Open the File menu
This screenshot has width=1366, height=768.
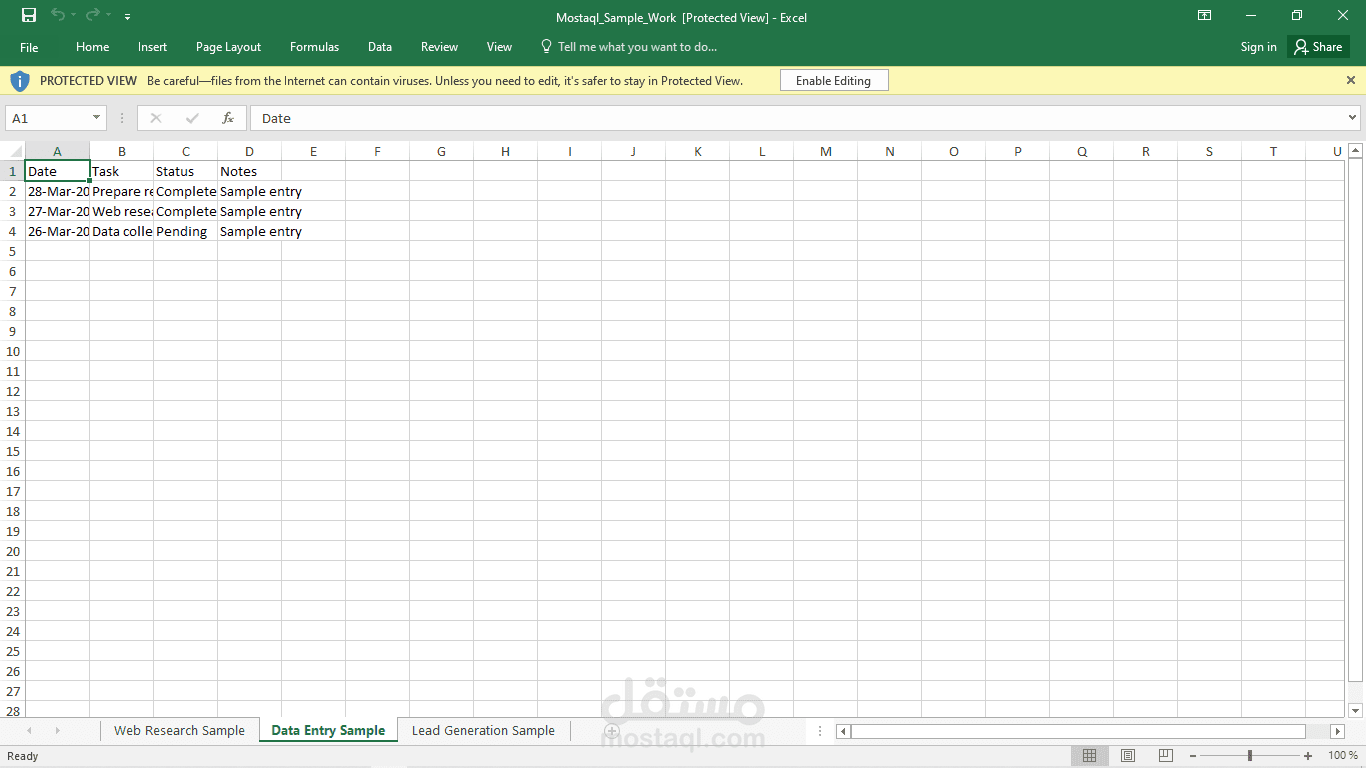(x=29, y=47)
